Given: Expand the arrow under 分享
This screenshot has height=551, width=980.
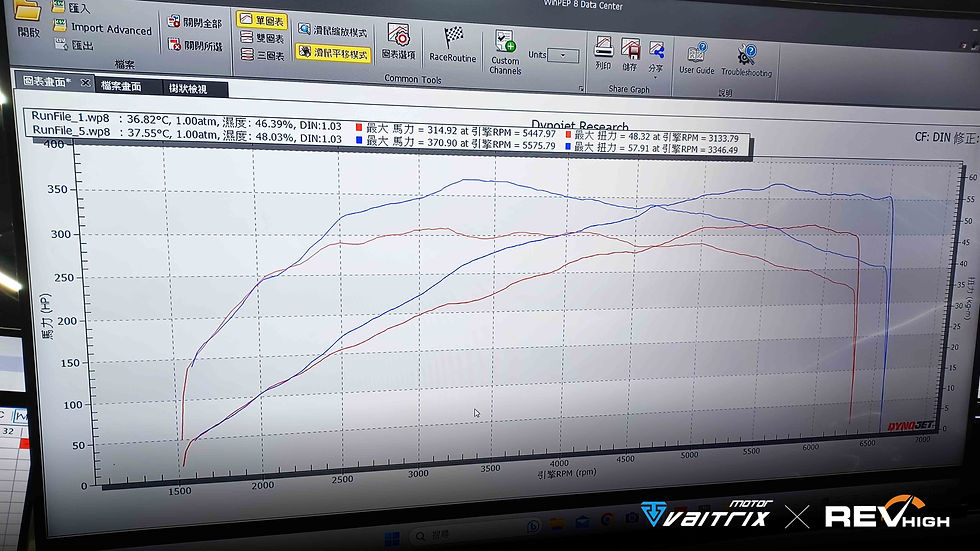Looking at the screenshot, I should 655,77.
